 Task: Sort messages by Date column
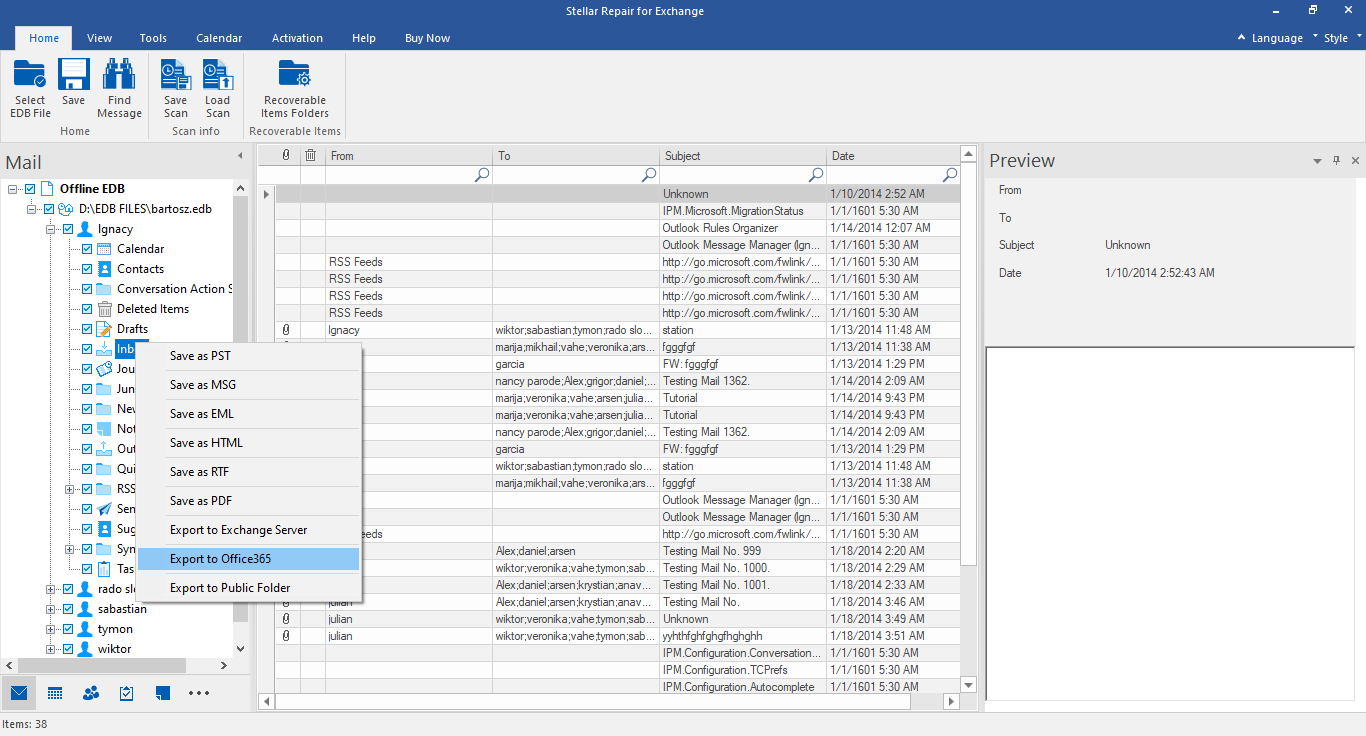click(x=893, y=155)
